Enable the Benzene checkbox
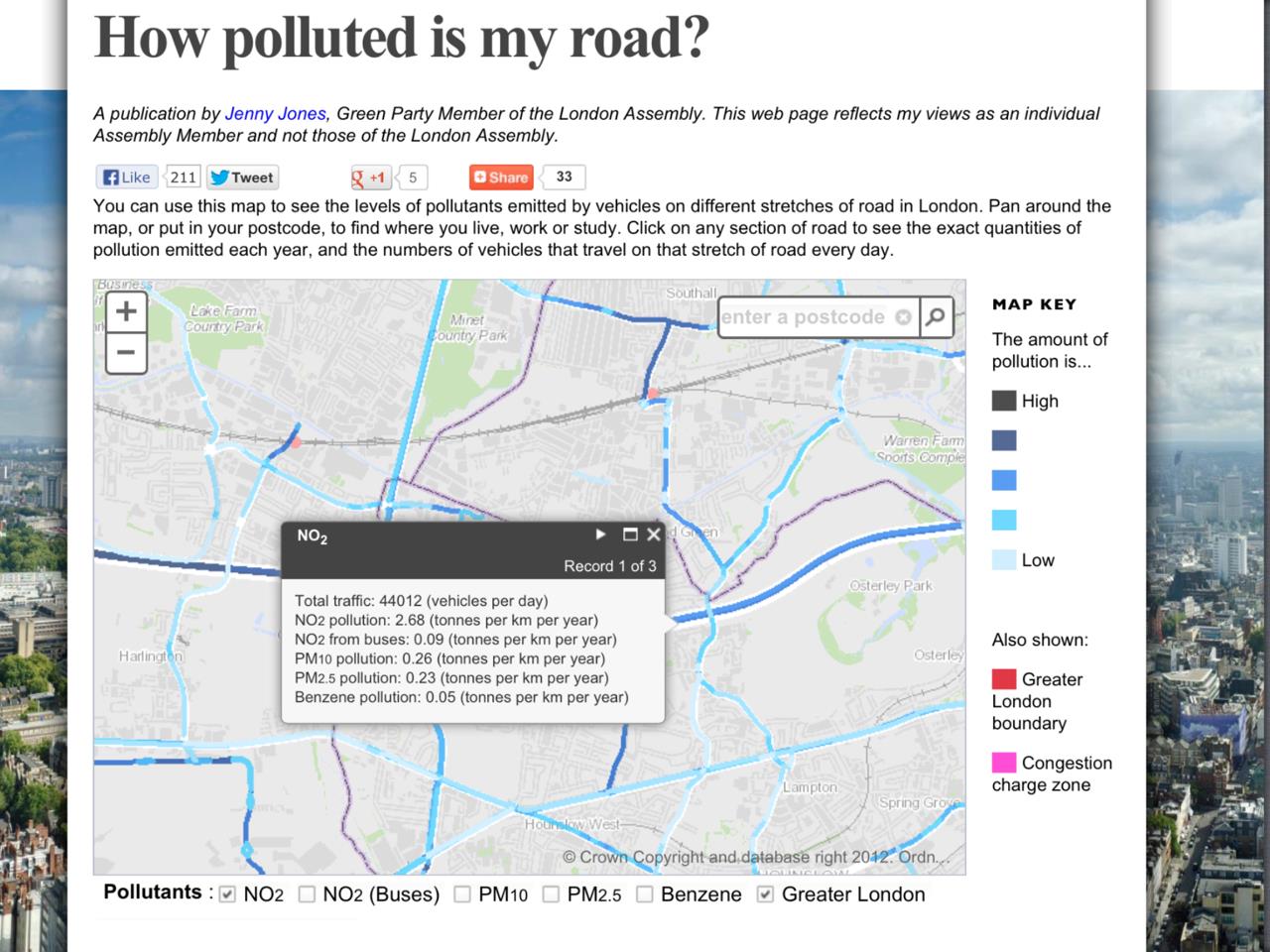This screenshot has width=1270, height=952. 645,894
